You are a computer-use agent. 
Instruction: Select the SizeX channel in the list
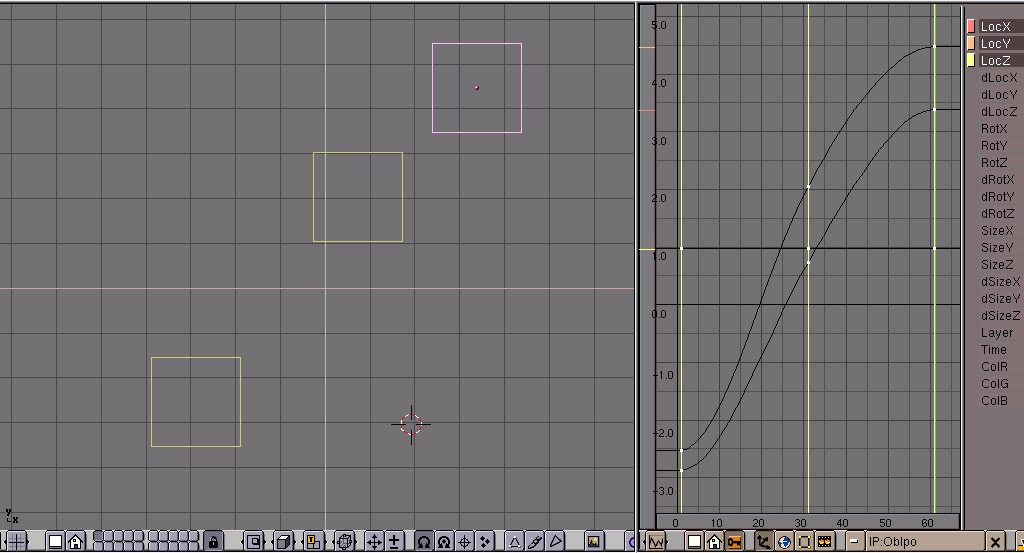(996, 231)
